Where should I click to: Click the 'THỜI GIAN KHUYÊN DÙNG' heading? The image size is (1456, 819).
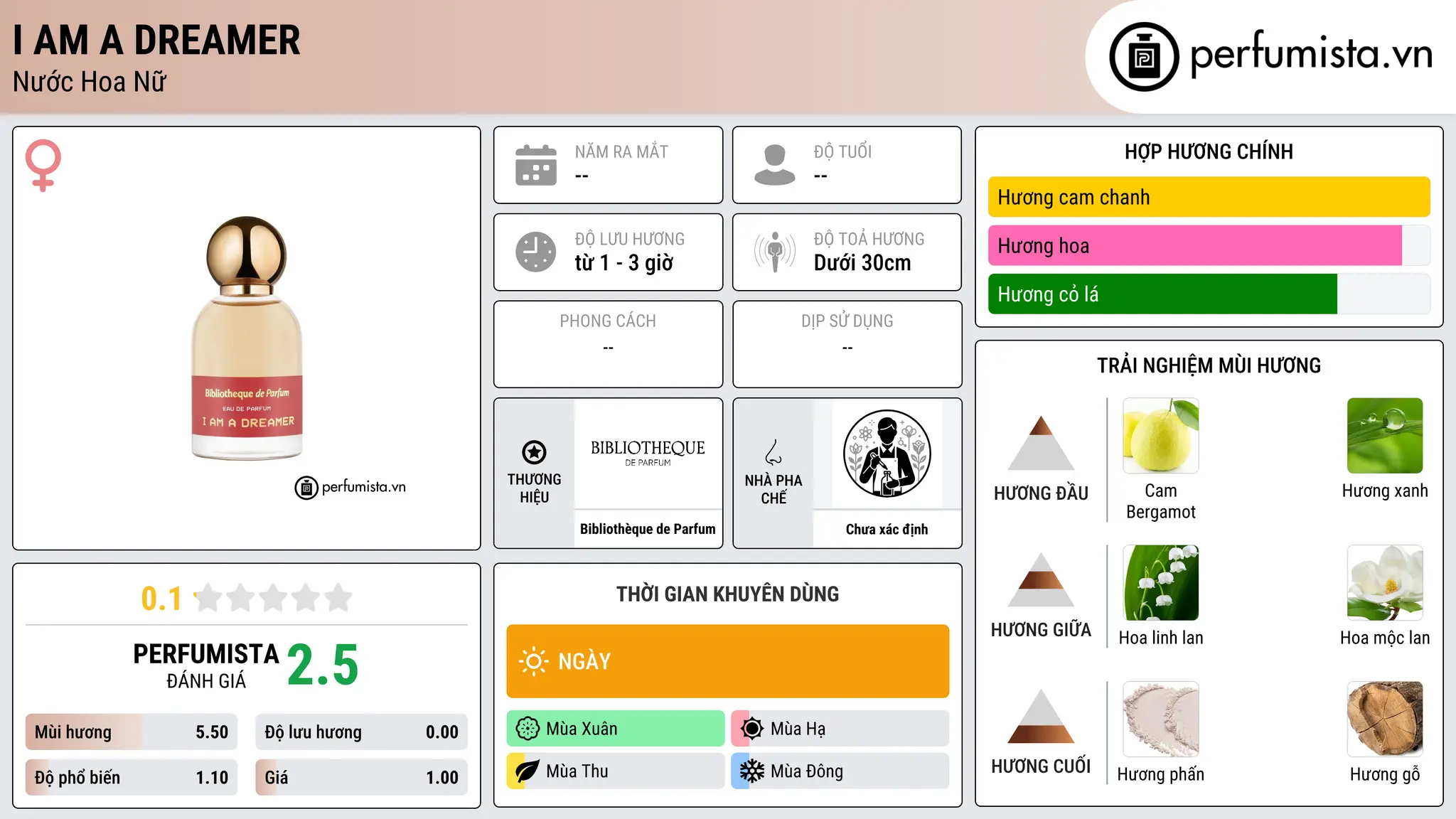coord(728,594)
